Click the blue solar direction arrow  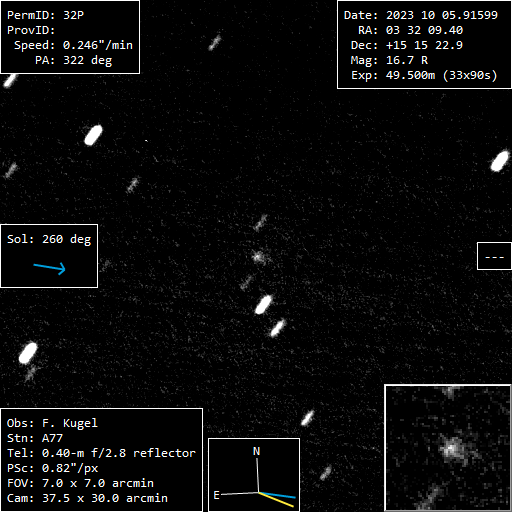(x=49, y=268)
